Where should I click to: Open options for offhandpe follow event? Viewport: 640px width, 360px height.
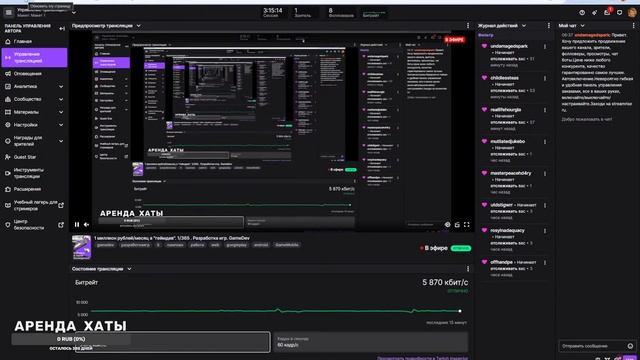[x=545, y=263]
